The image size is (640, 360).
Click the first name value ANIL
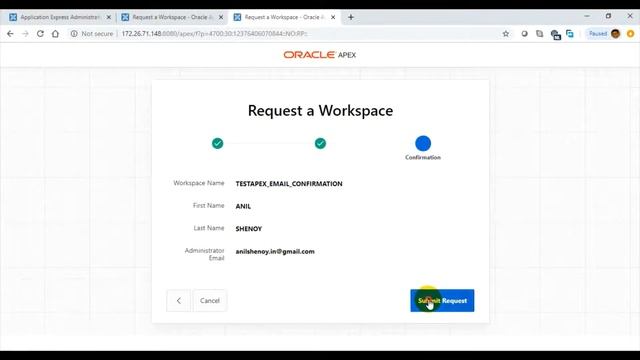click(243, 206)
